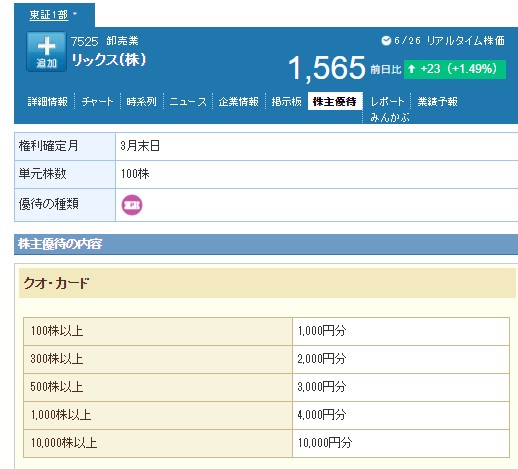Click the 追加 plus icon button
Viewport: 518px width, 469px height.
[46, 52]
